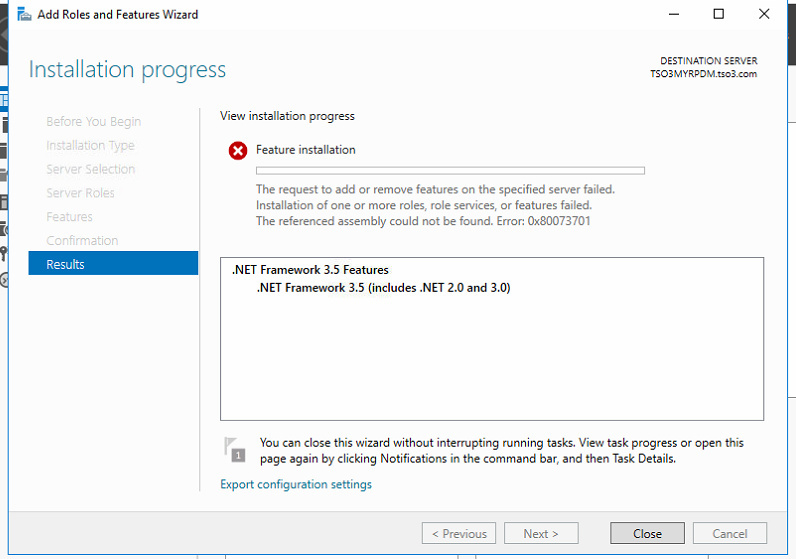
Task: Select the Confirmation step
Action: (82, 240)
